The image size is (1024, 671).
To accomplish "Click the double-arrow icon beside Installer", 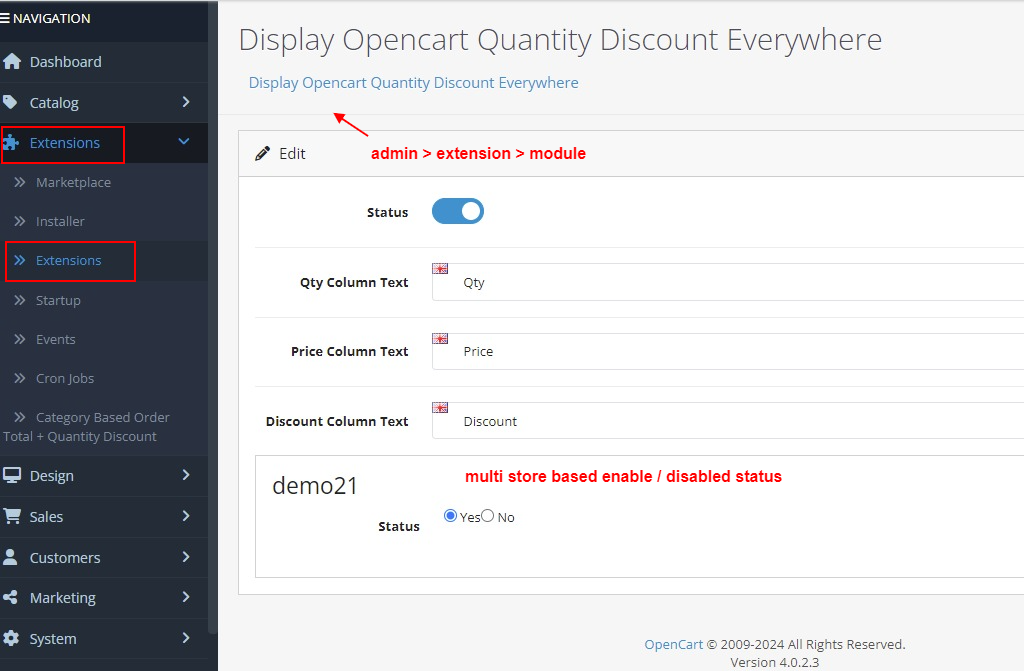I will [20, 221].
